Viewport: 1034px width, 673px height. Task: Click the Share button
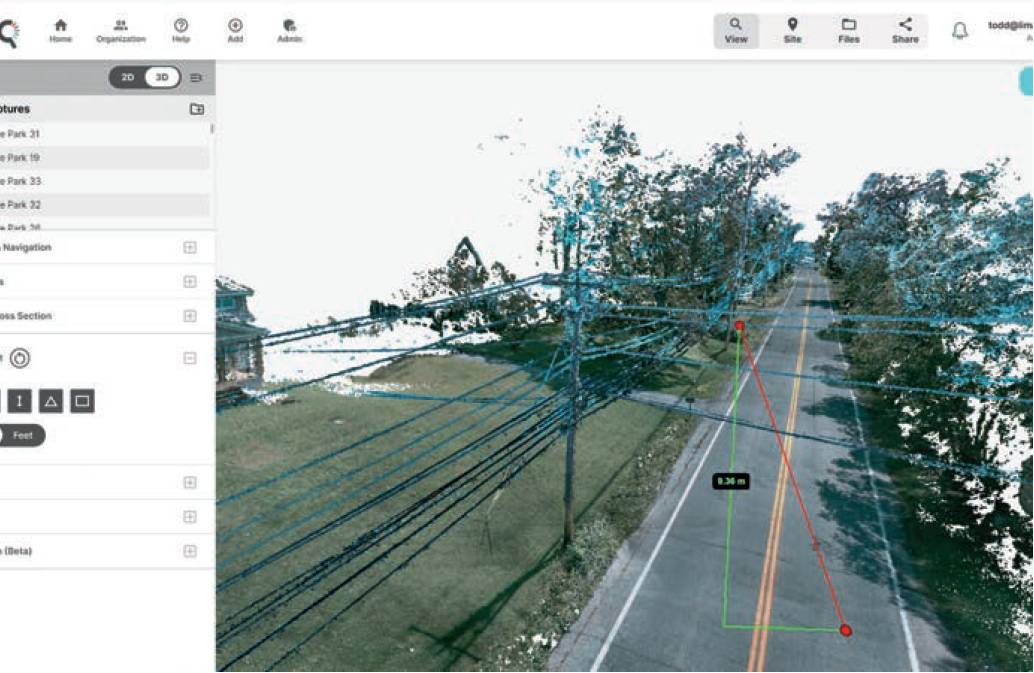pos(904,31)
